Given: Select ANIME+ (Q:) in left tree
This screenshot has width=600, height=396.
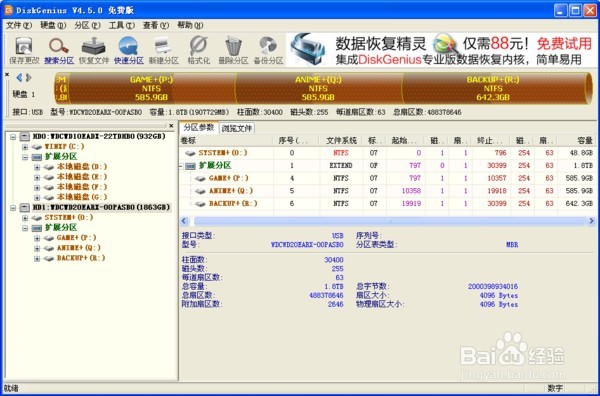Looking at the screenshot, I should click(x=78, y=248).
